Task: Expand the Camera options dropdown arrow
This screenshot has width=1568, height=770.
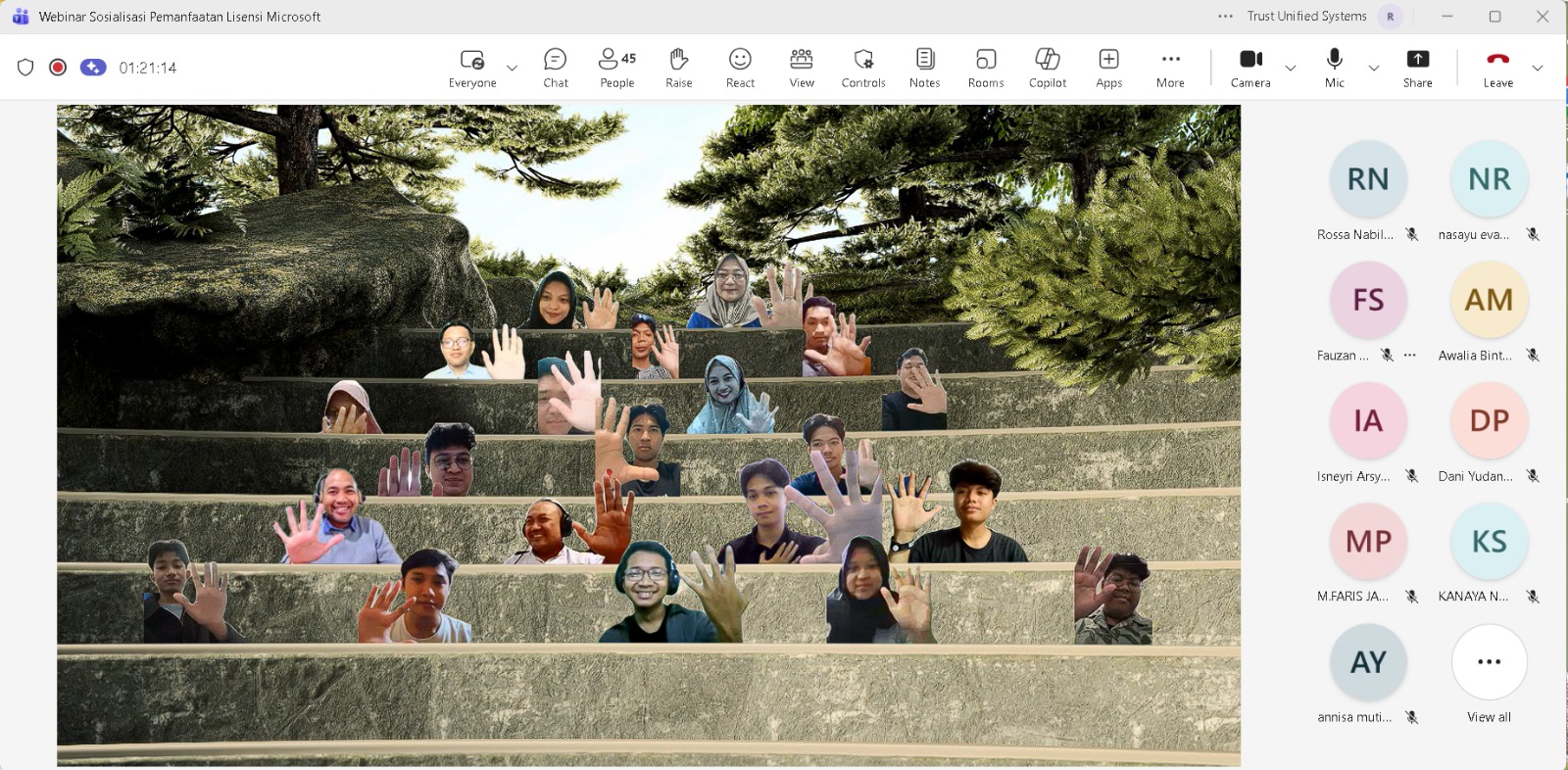Action: 1291,68
